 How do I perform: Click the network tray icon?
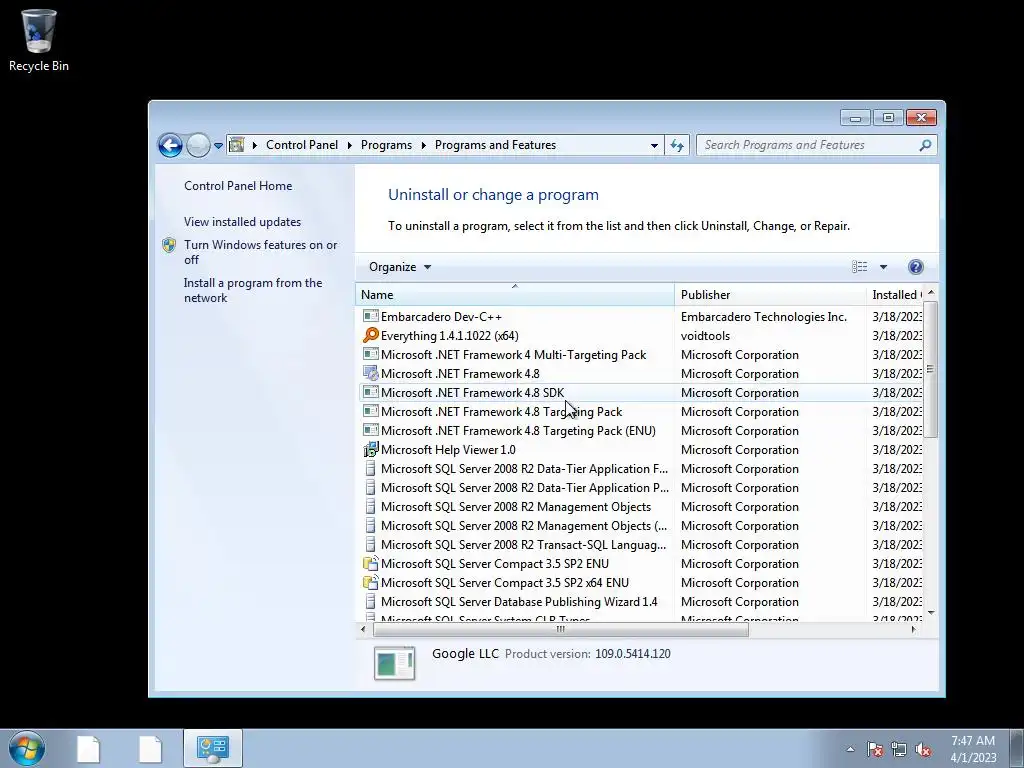point(899,749)
